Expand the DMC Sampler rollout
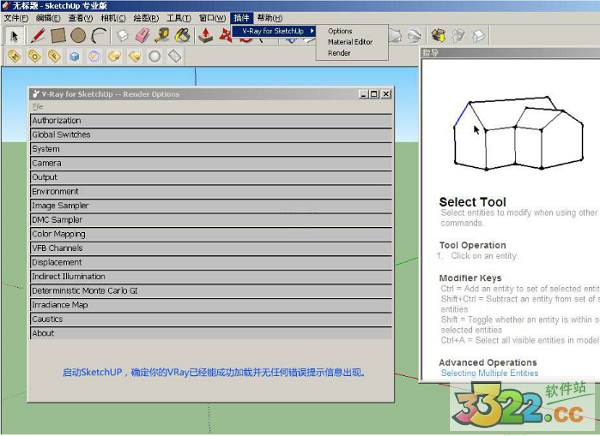Screen dimensions: 600x436 click(x=211, y=220)
